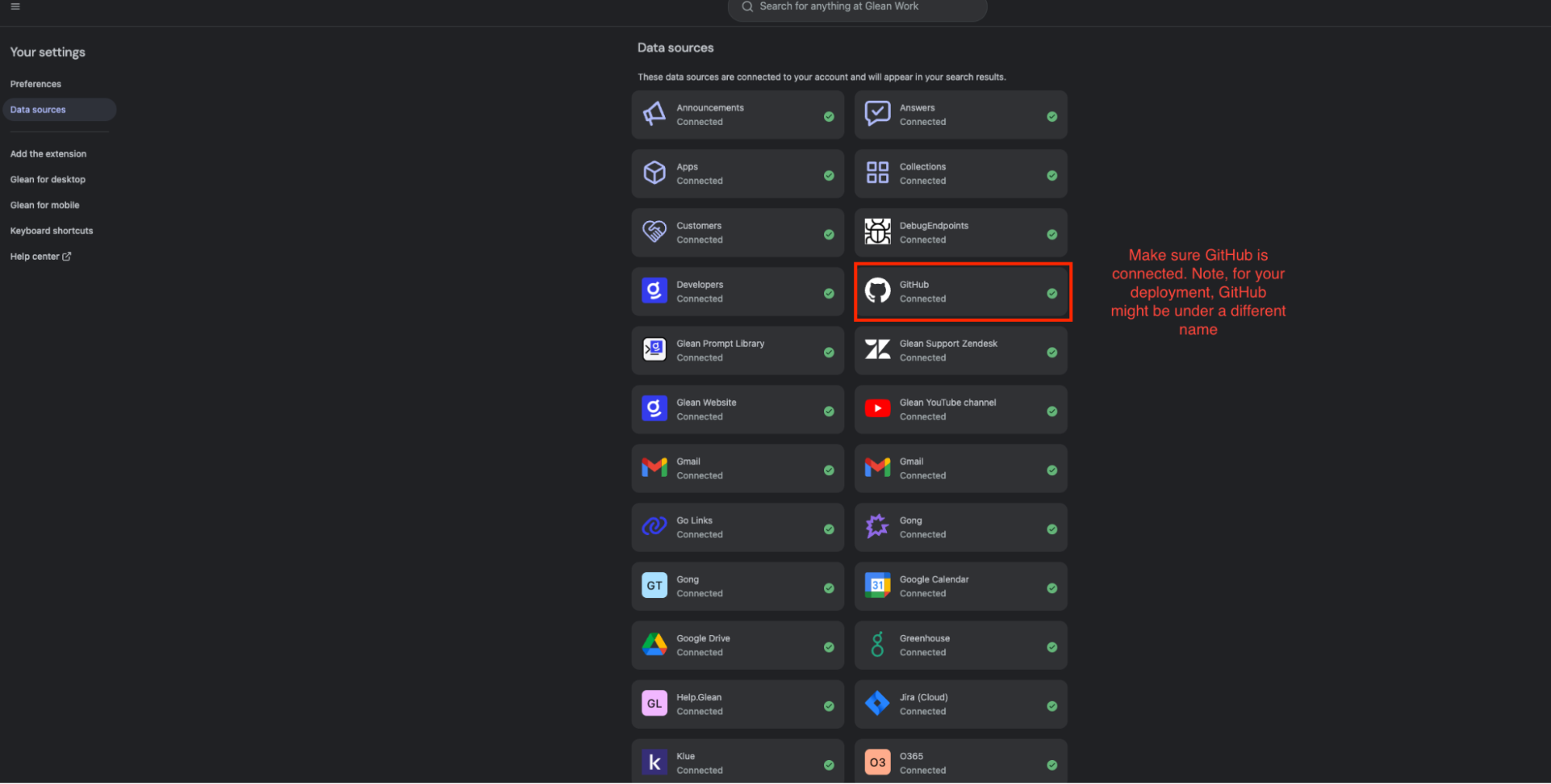Open the Glean Support Zendesk source
Screen dimensions: 1551x784
point(961,351)
